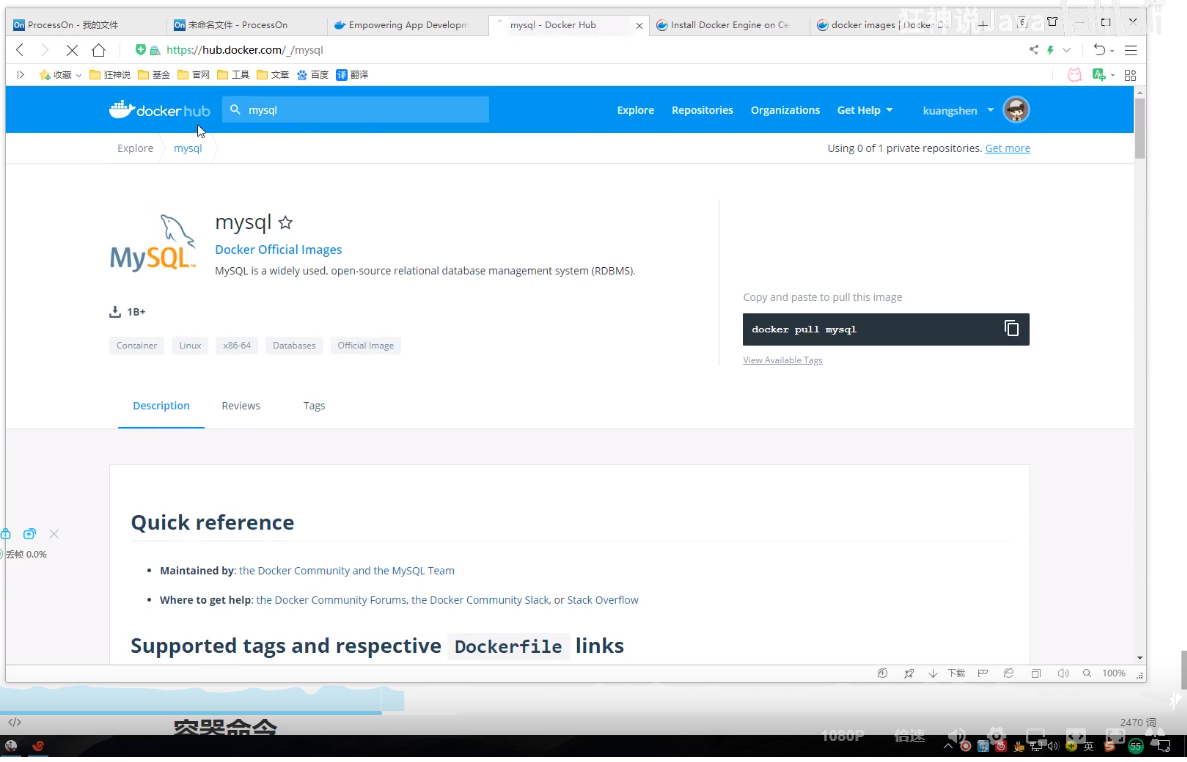Open a new browser tab
Image resolution: width=1187 pixels, height=762 pixels.
pos(983,25)
